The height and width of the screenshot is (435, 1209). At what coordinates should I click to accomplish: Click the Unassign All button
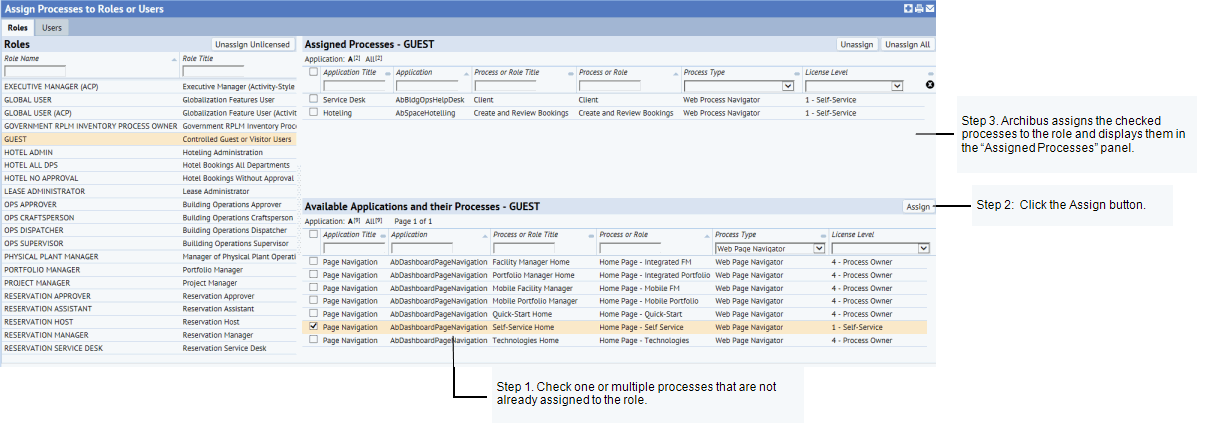(x=908, y=44)
